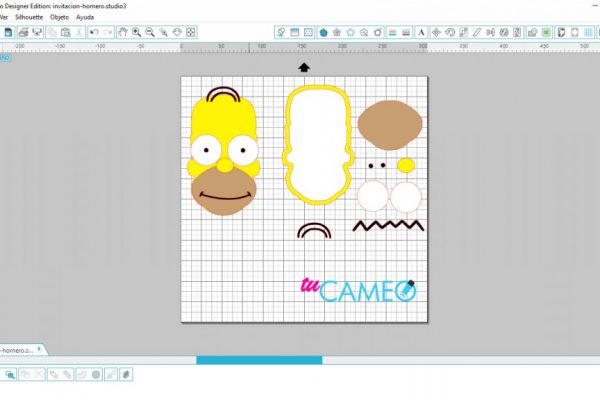
Task: Open the Trace panel icon
Action: (504, 33)
